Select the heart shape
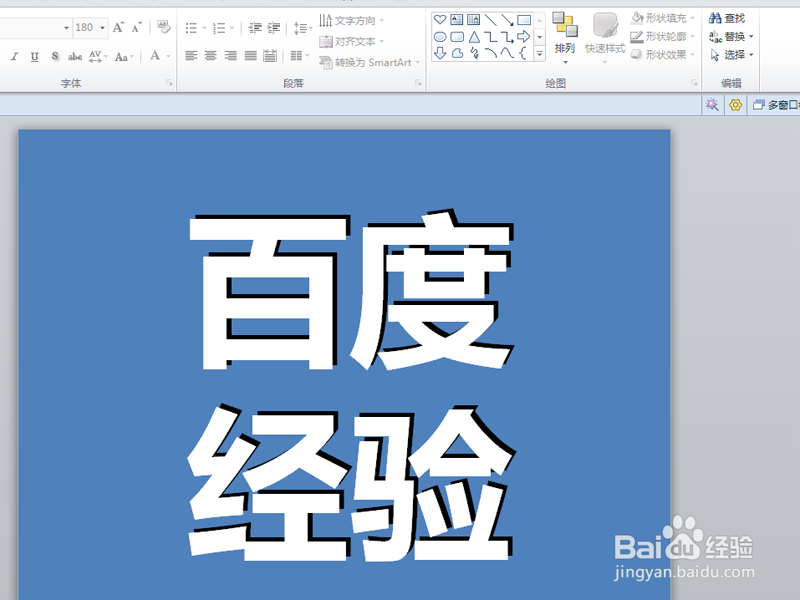Screen dimensions: 800x600 (440, 20)
